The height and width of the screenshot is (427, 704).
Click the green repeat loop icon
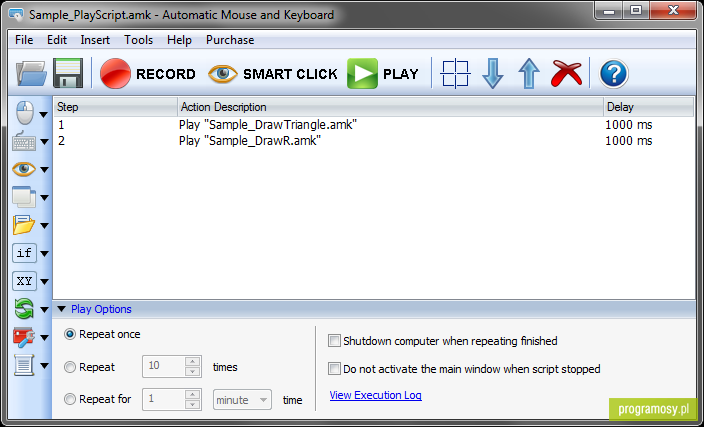[24, 309]
